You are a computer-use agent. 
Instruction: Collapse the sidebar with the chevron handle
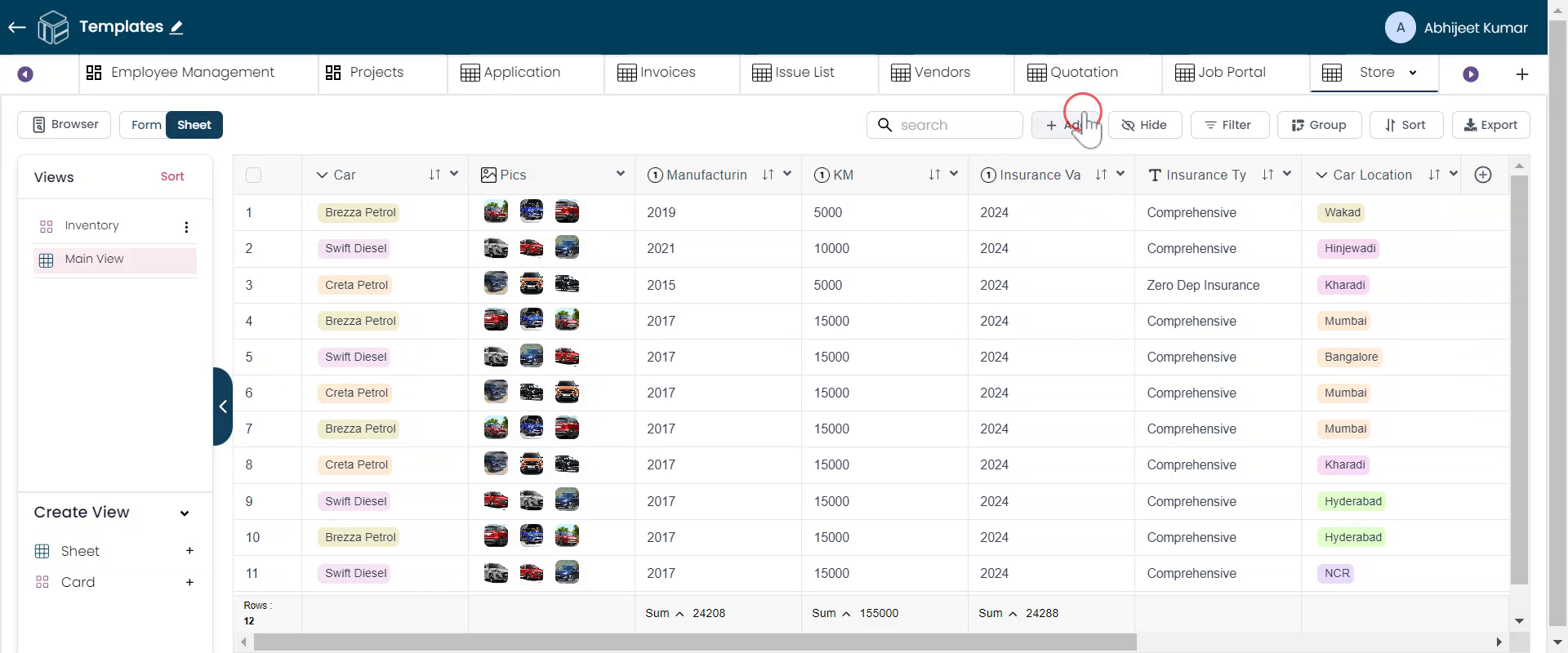[222, 406]
